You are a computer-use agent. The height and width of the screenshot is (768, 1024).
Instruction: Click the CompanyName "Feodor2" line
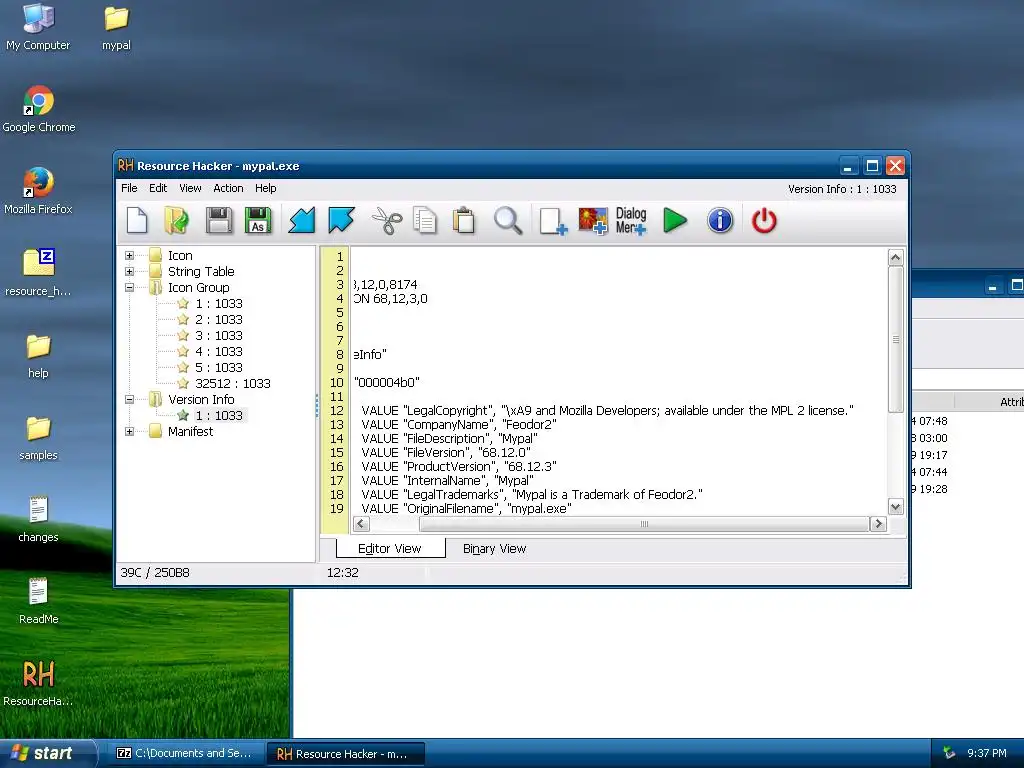click(458, 424)
